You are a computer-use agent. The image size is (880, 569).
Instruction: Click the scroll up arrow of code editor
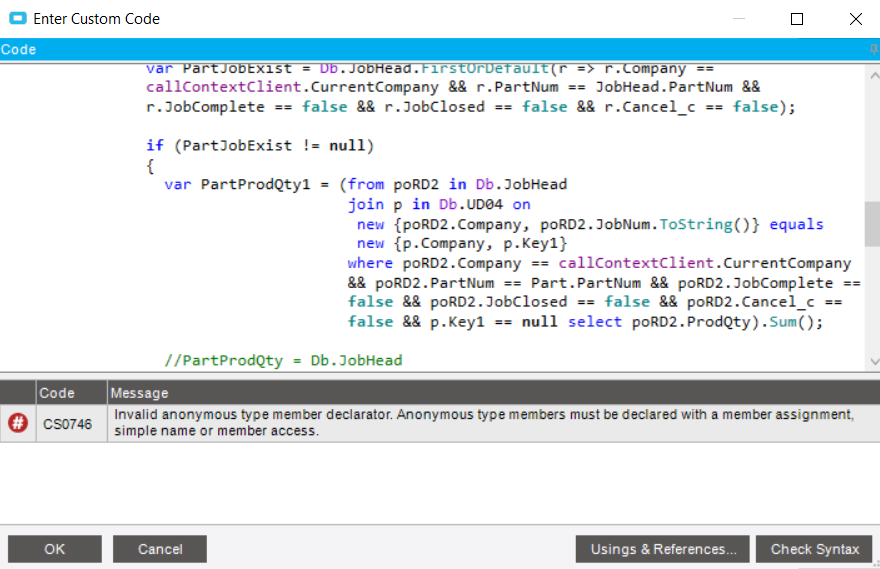(874, 75)
